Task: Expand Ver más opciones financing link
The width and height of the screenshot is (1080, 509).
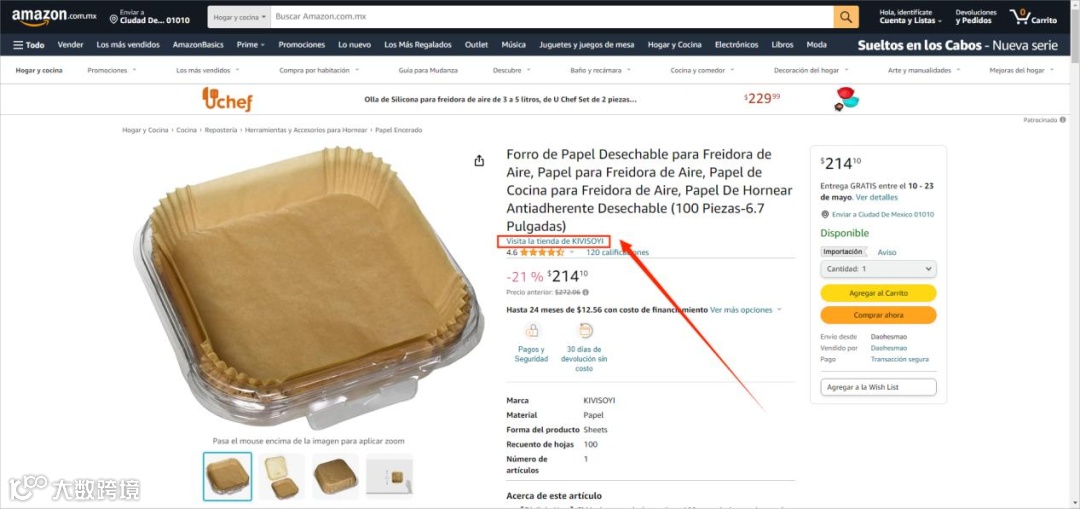Action: point(746,310)
